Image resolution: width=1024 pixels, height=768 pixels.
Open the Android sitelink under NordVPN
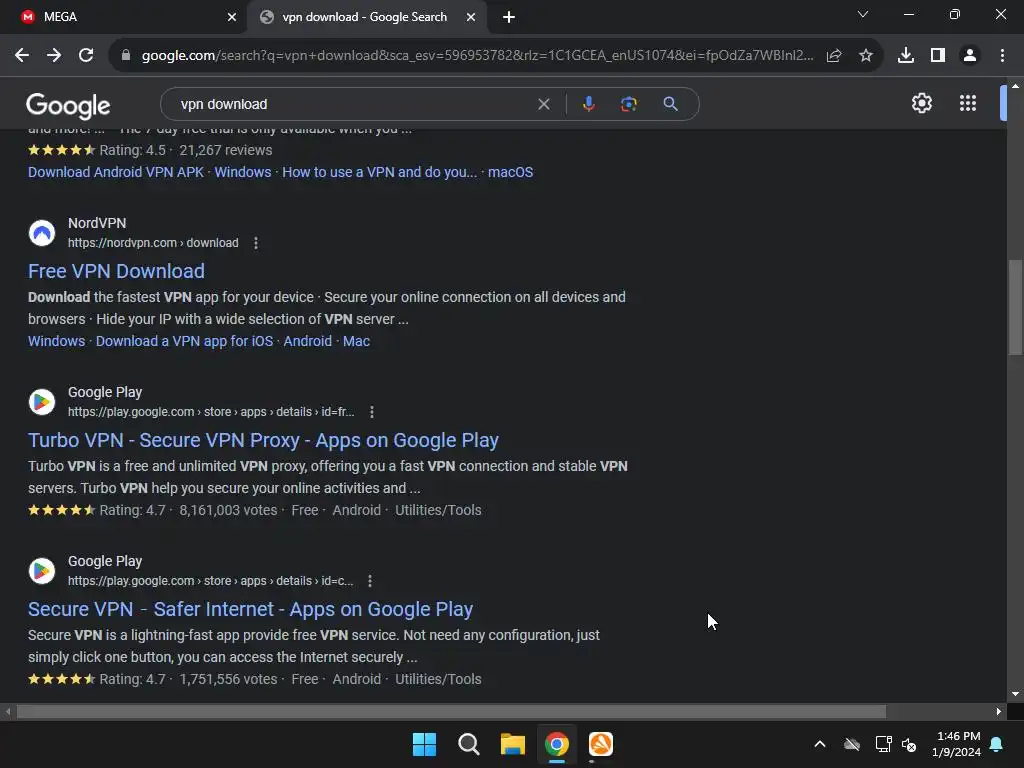click(308, 341)
